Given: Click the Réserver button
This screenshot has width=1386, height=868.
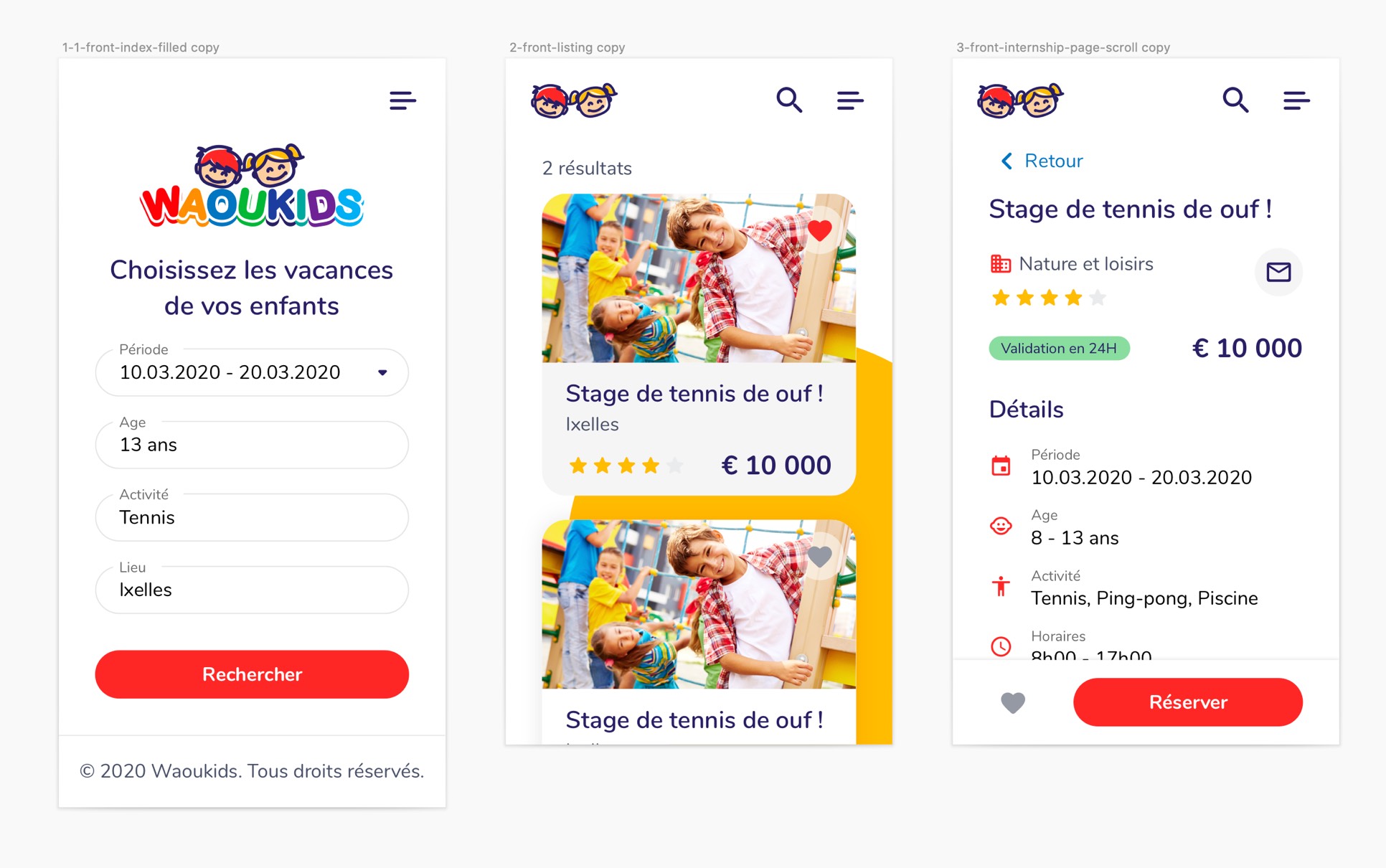Looking at the screenshot, I should [1188, 702].
